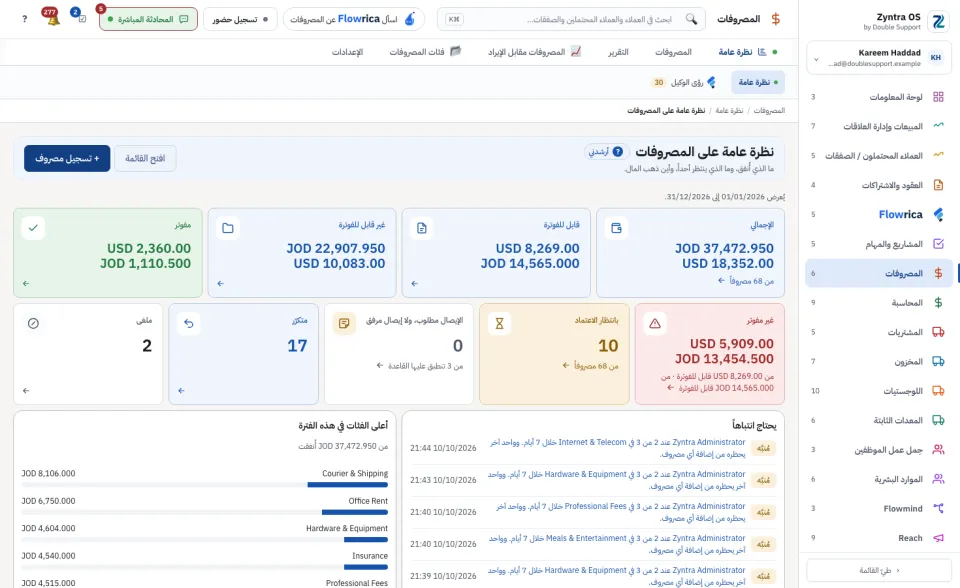This screenshot has width=960, height=588.
Task: Click اسأل Flowrica عن المصروفات button
Action: click(353, 19)
